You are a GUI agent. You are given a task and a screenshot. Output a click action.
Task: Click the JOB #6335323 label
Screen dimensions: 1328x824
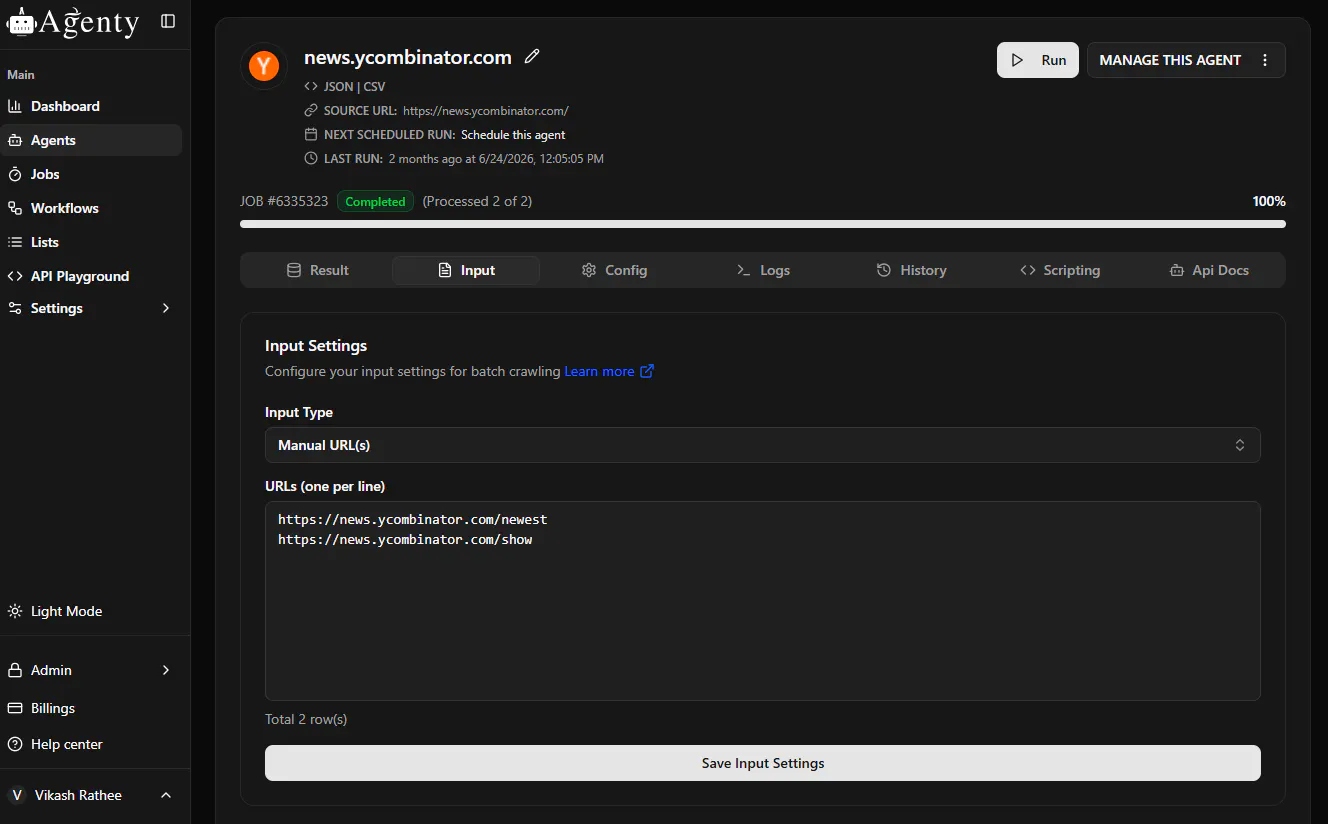pyautogui.click(x=284, y=201)
